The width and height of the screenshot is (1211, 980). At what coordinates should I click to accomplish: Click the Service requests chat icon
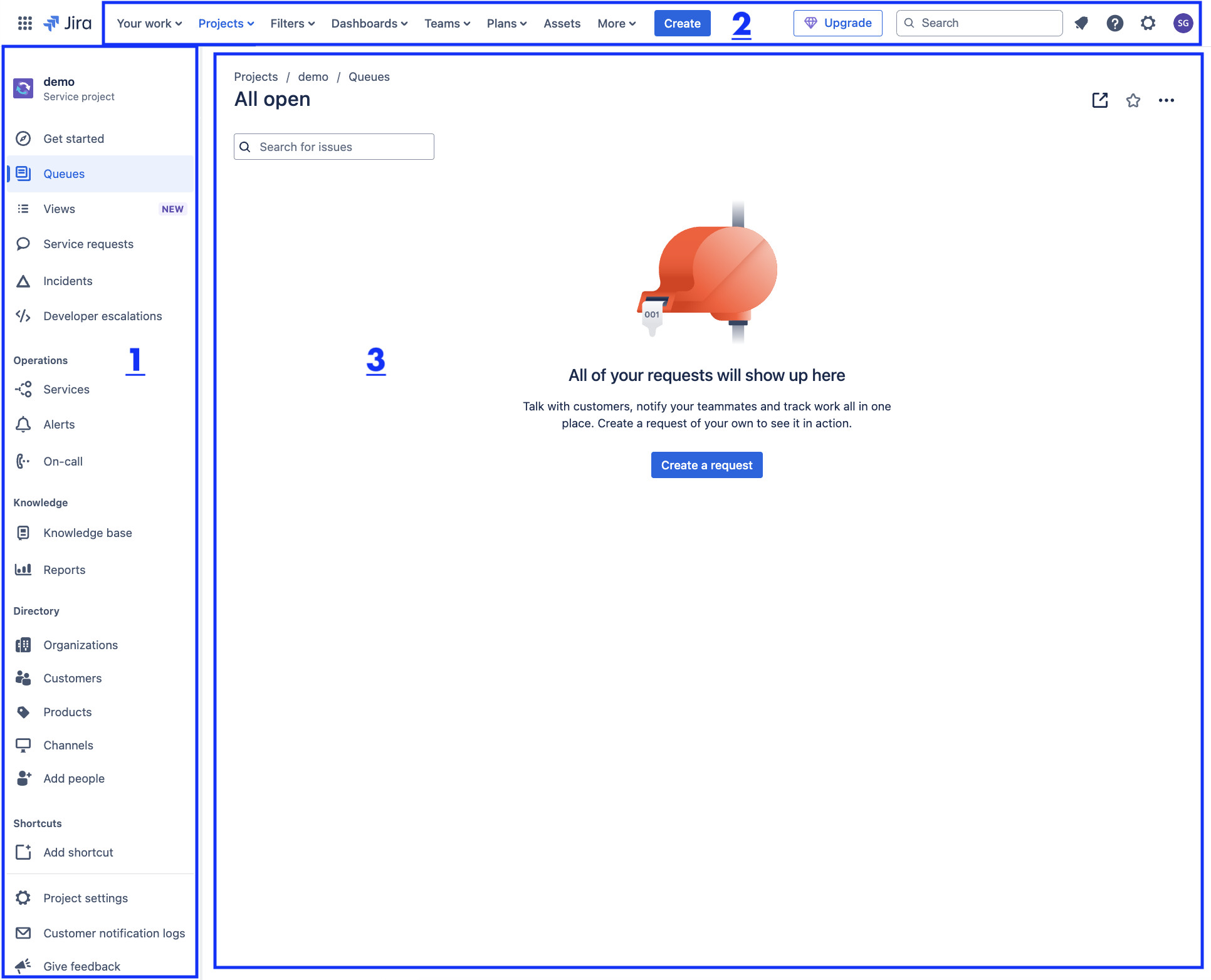point(23,244)
